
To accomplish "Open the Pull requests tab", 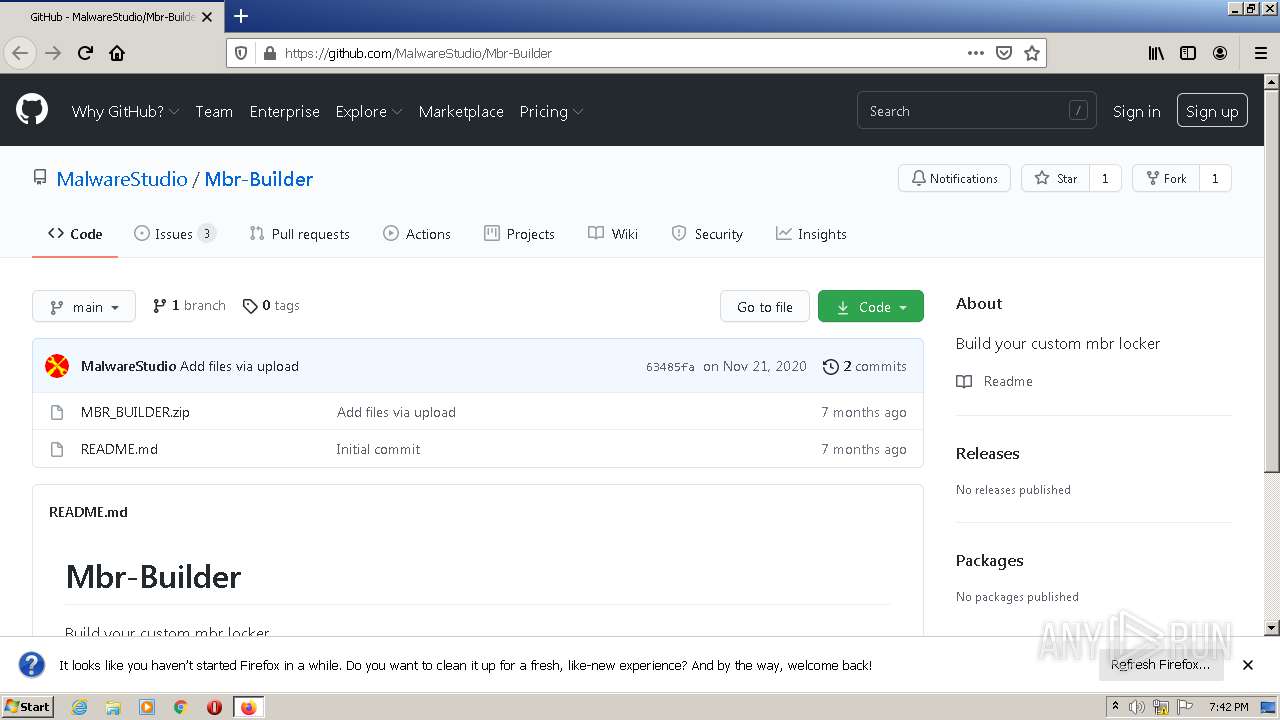I will click(x=299, y=234).
